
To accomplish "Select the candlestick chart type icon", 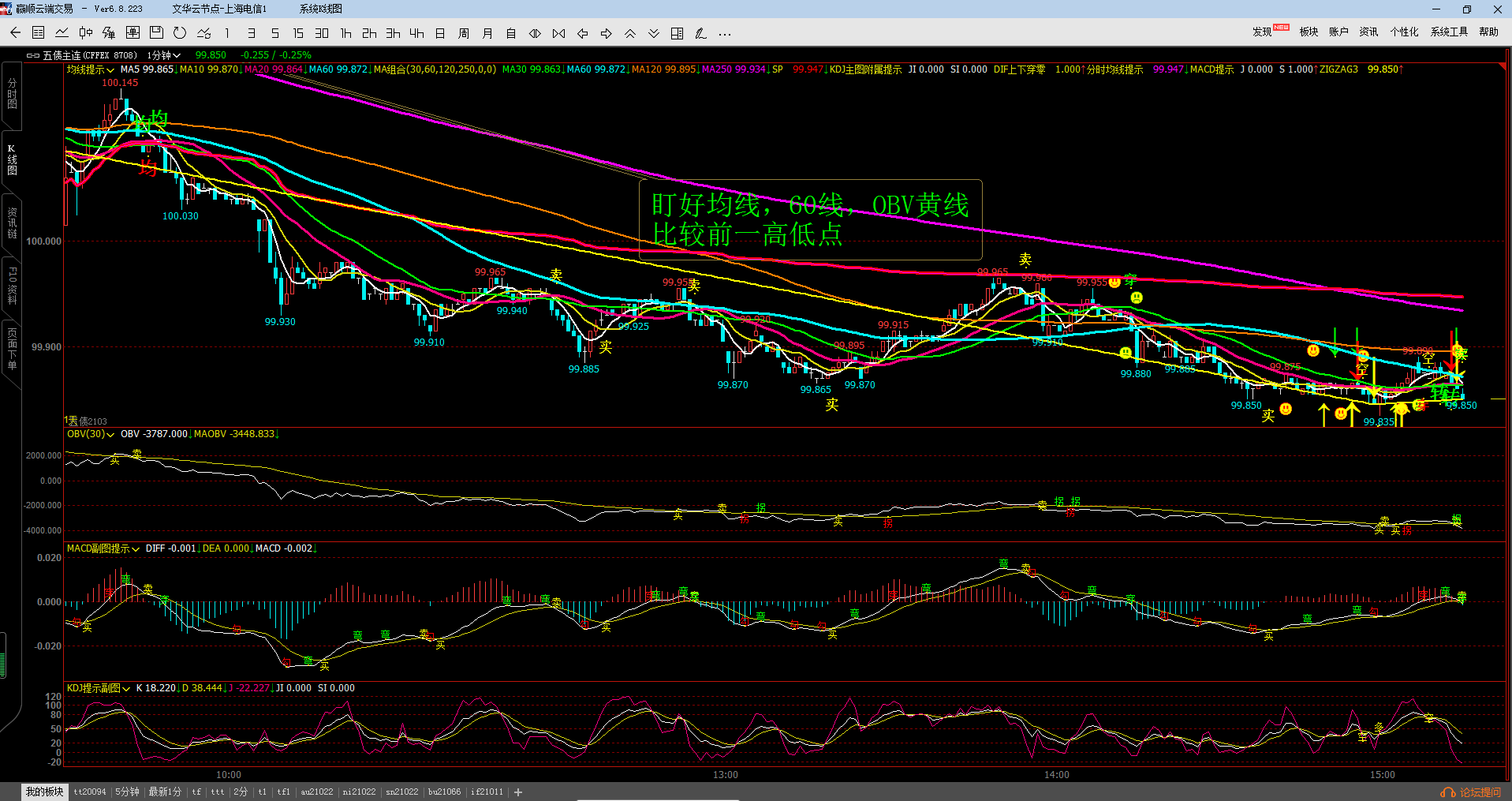I will 85,33.
